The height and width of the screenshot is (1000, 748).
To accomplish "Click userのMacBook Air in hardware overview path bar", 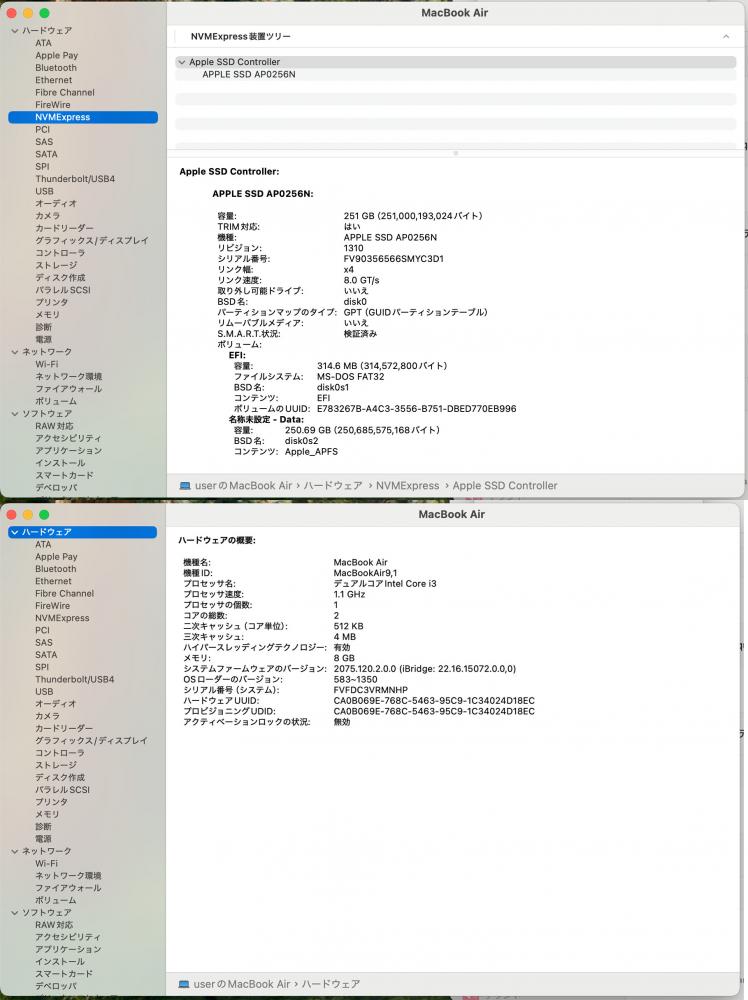I will point(242,984).
